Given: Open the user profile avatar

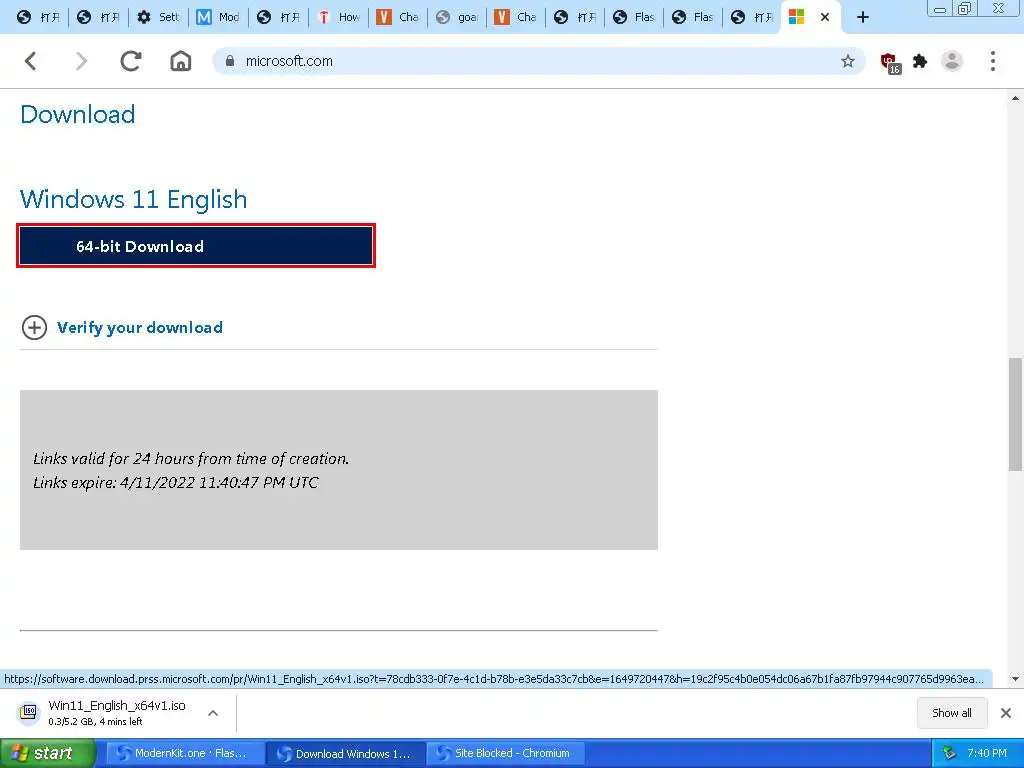Looking at the screenshot, I should coord(952,61).
